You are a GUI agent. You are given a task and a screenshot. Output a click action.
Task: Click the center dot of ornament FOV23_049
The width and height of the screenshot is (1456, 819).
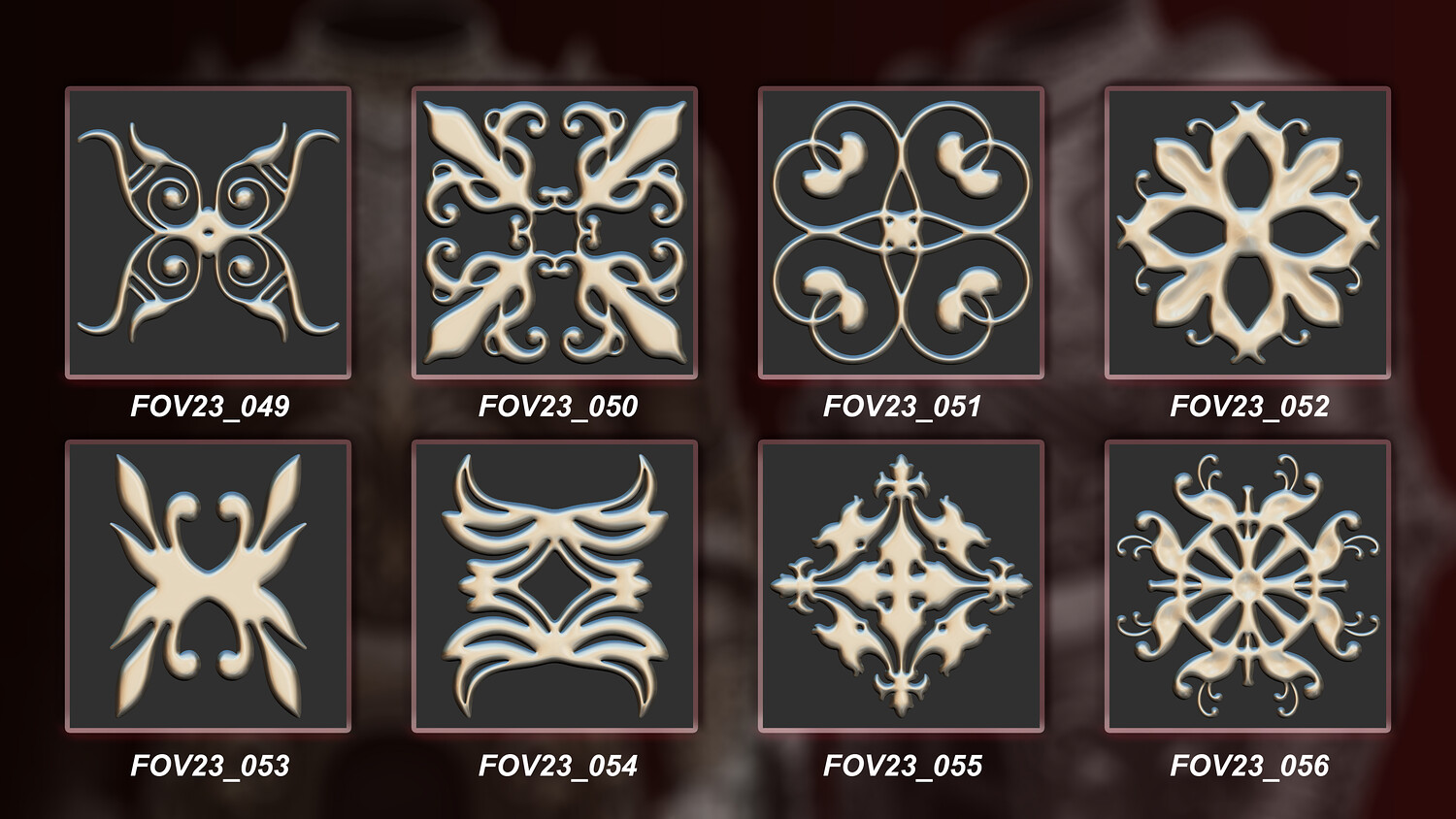pos(208,233)
